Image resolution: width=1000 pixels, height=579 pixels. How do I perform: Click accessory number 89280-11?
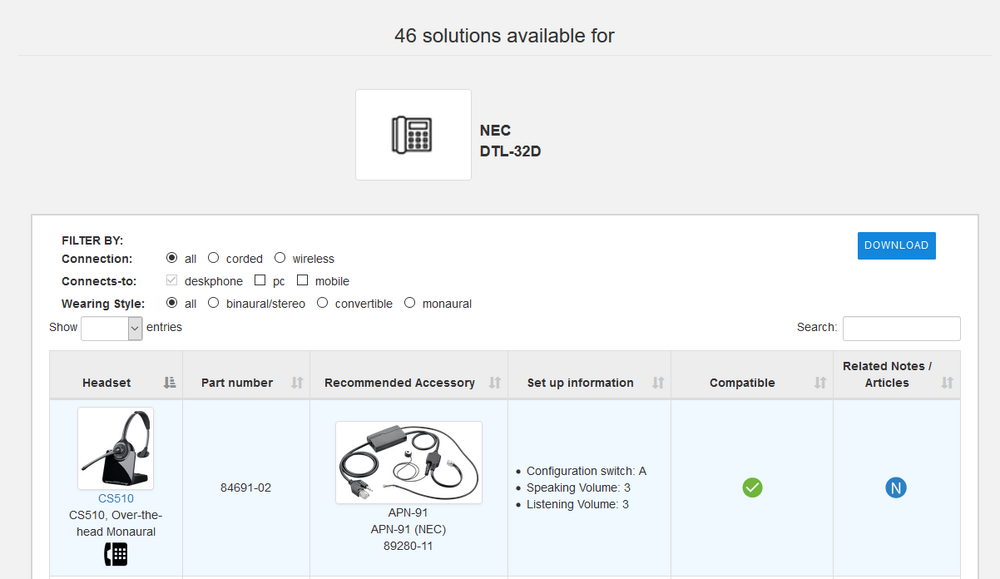(408, 546)
